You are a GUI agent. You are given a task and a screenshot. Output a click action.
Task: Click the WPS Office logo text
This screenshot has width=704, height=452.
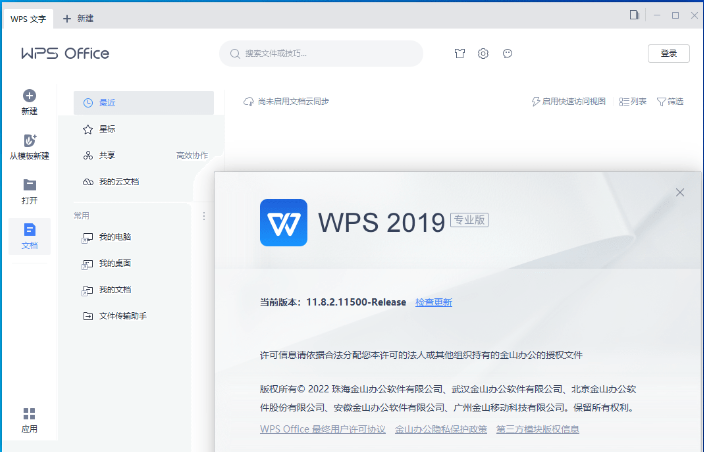click(x=65, y=53)
